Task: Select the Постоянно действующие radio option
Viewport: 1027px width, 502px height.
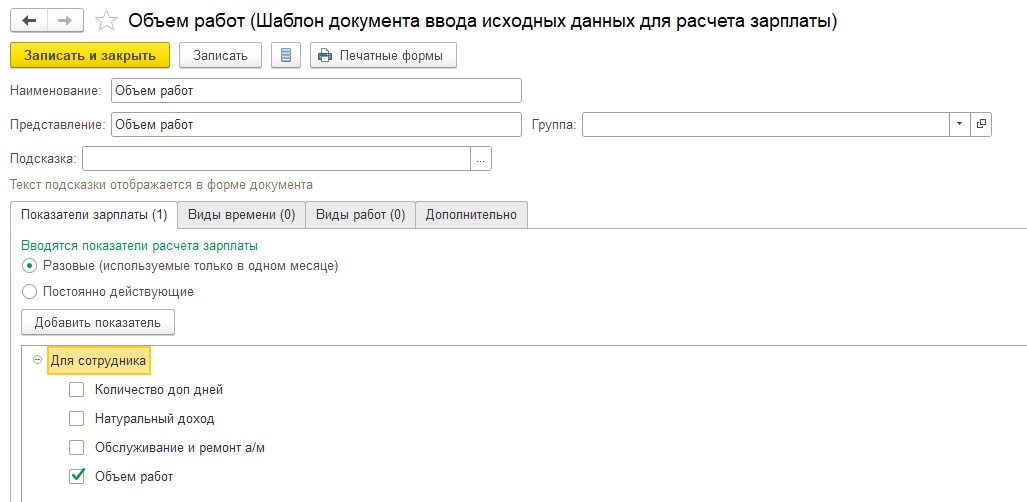Action: [x=29, y=292]
